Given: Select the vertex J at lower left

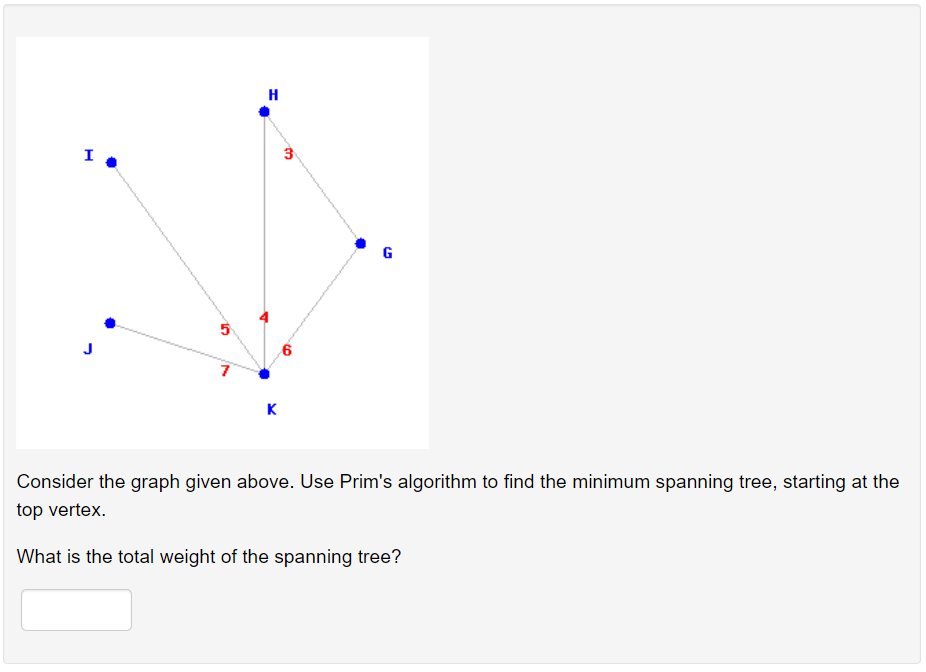Looking at the screenshot, I should coord(110,322).
